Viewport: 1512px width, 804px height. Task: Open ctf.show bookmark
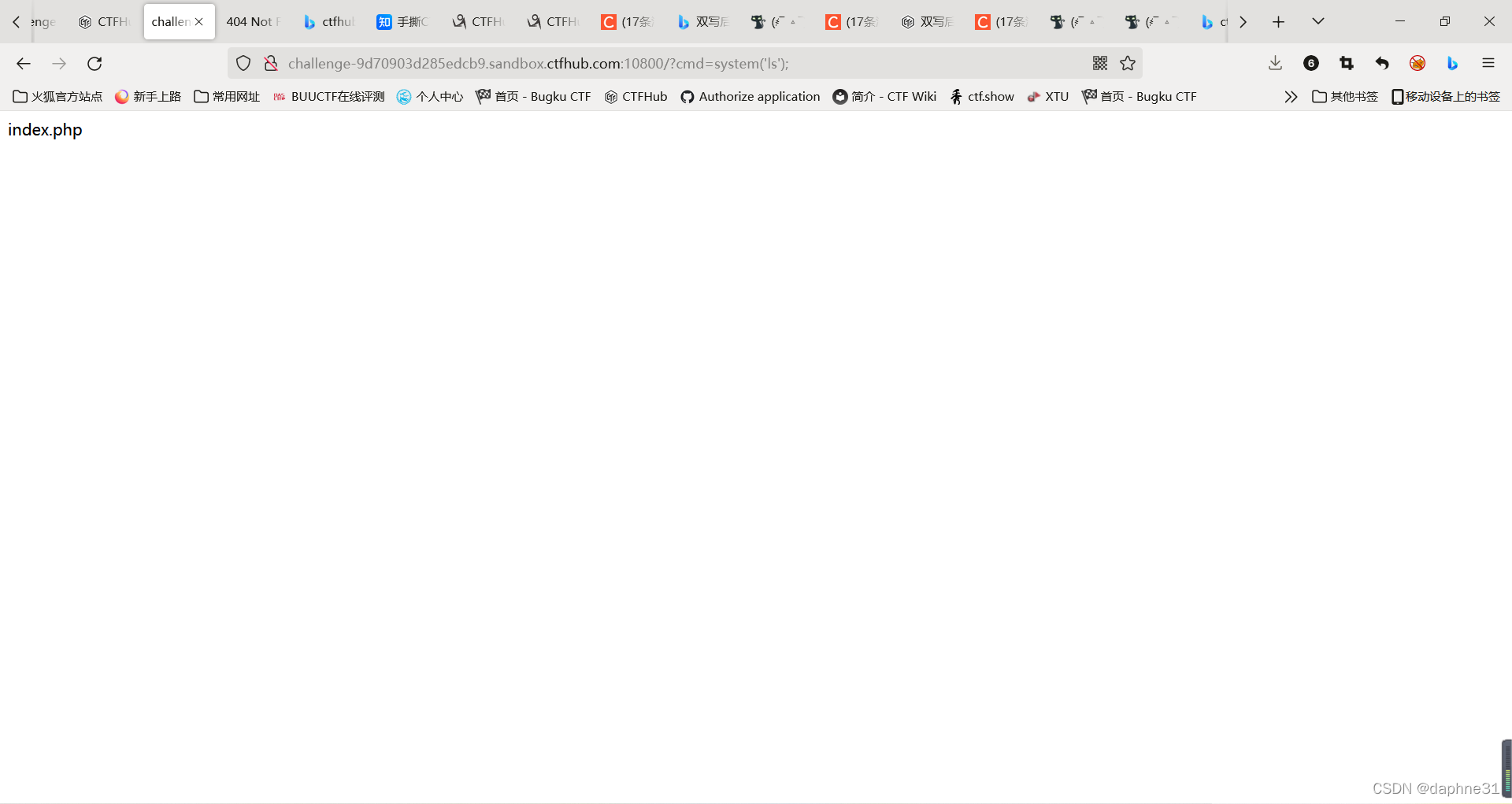982,97
